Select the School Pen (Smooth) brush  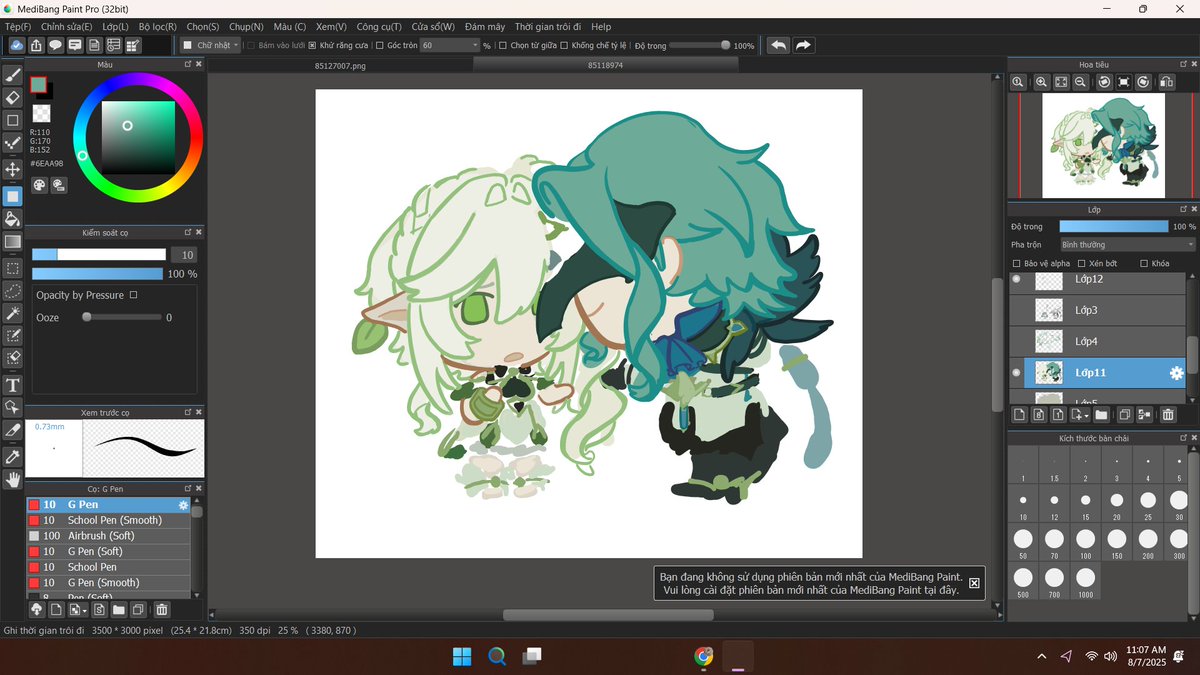(108, 520)
